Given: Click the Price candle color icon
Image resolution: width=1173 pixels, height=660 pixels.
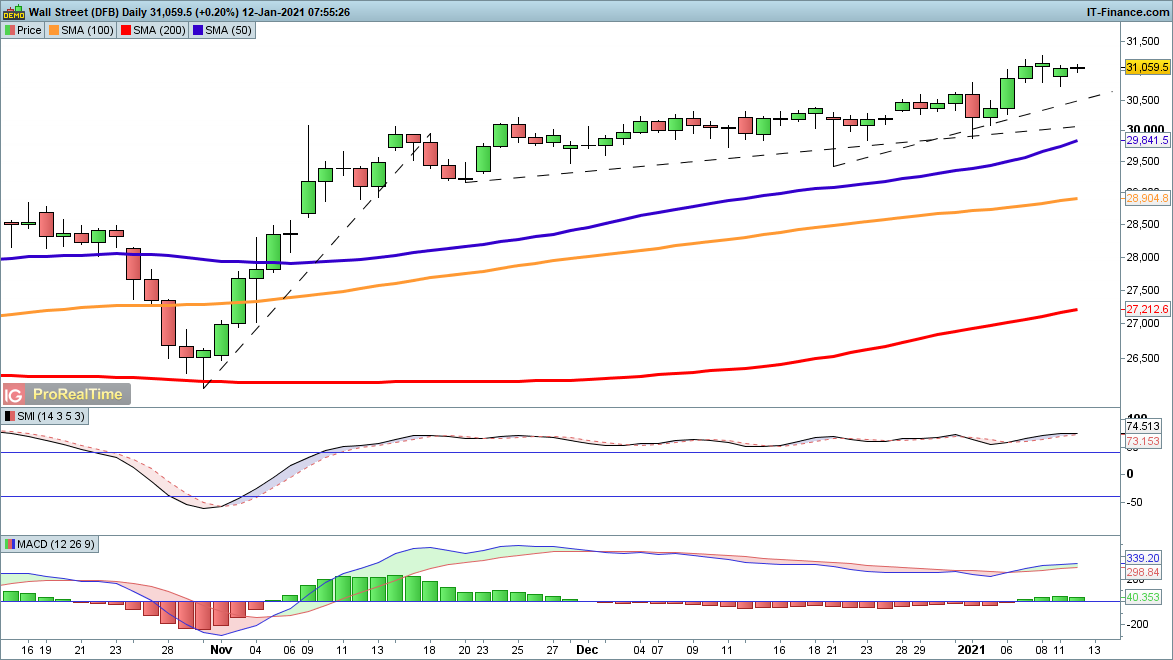Looking at the screenshot, I should 10,30.
